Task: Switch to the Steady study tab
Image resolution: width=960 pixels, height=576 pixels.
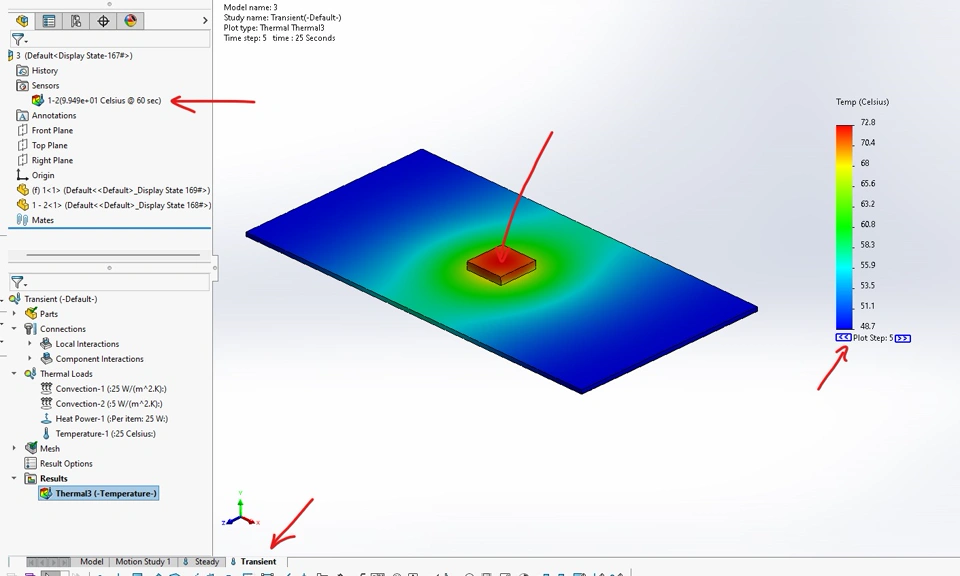Action: [x=201, y=561]
